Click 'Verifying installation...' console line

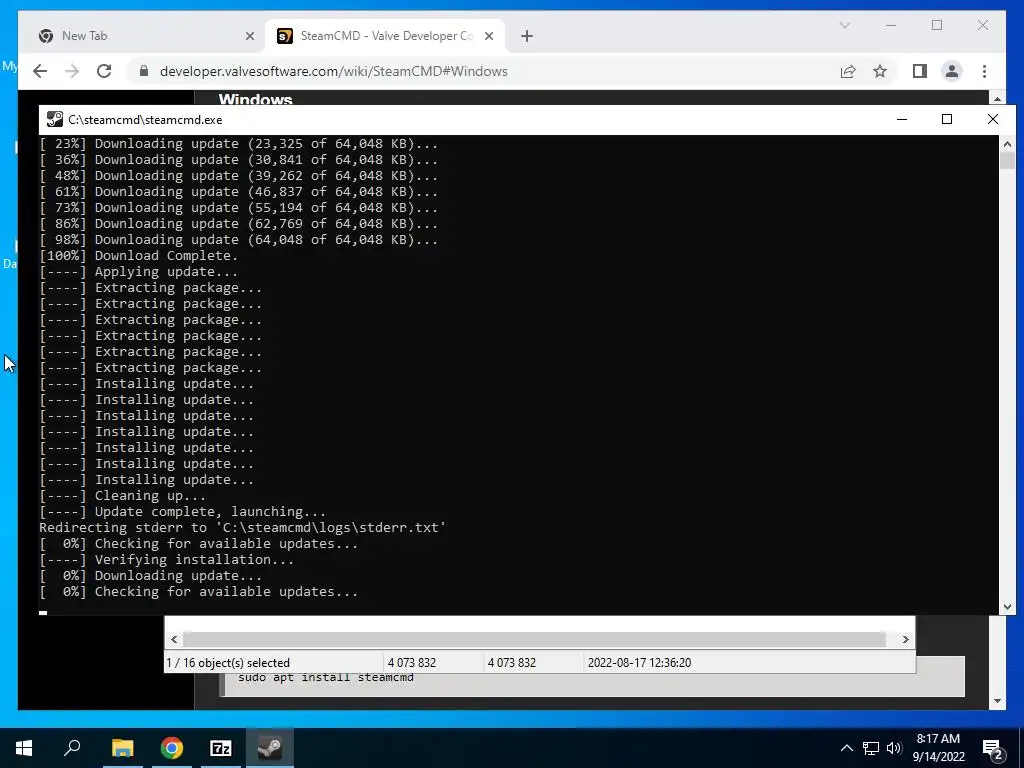click(167, 560)
